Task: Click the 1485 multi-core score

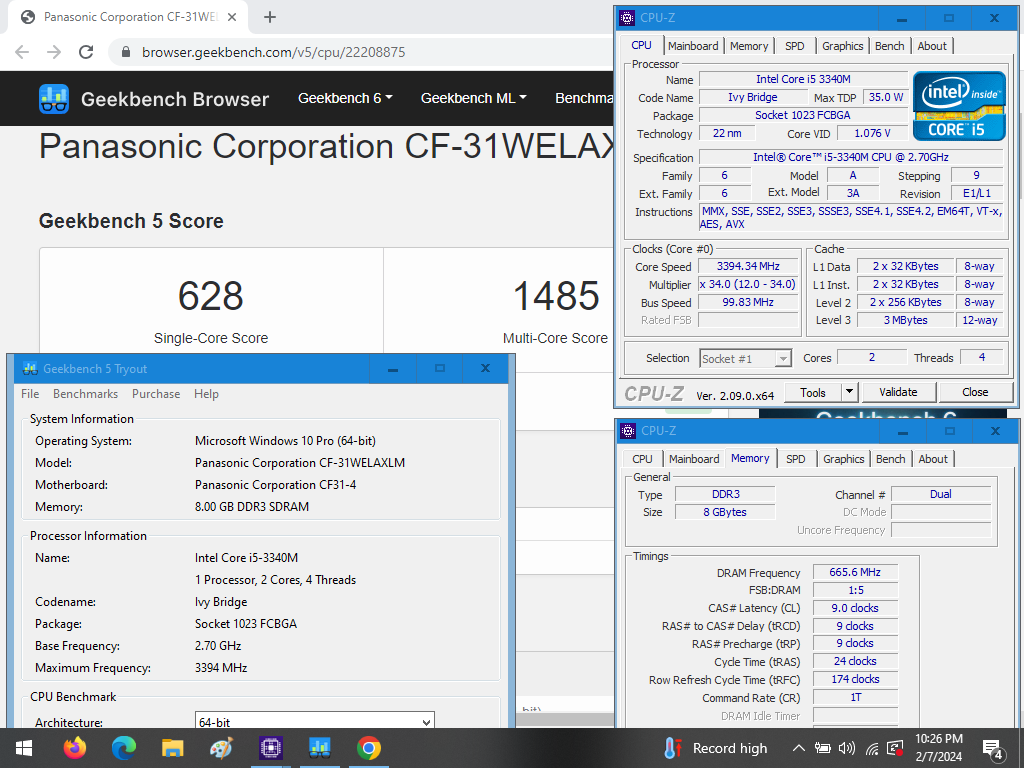Action: (556, 296)
